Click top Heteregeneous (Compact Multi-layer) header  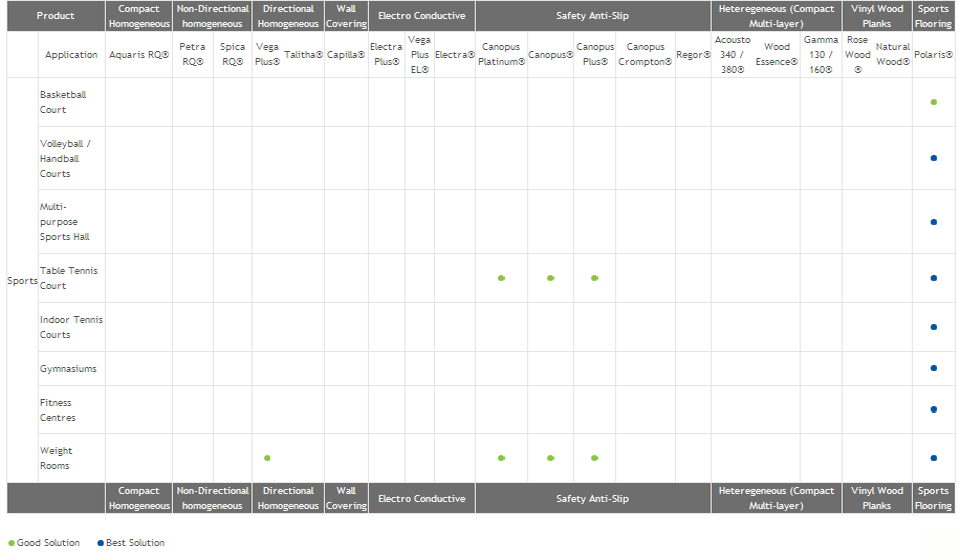click(x=776, y=16)
